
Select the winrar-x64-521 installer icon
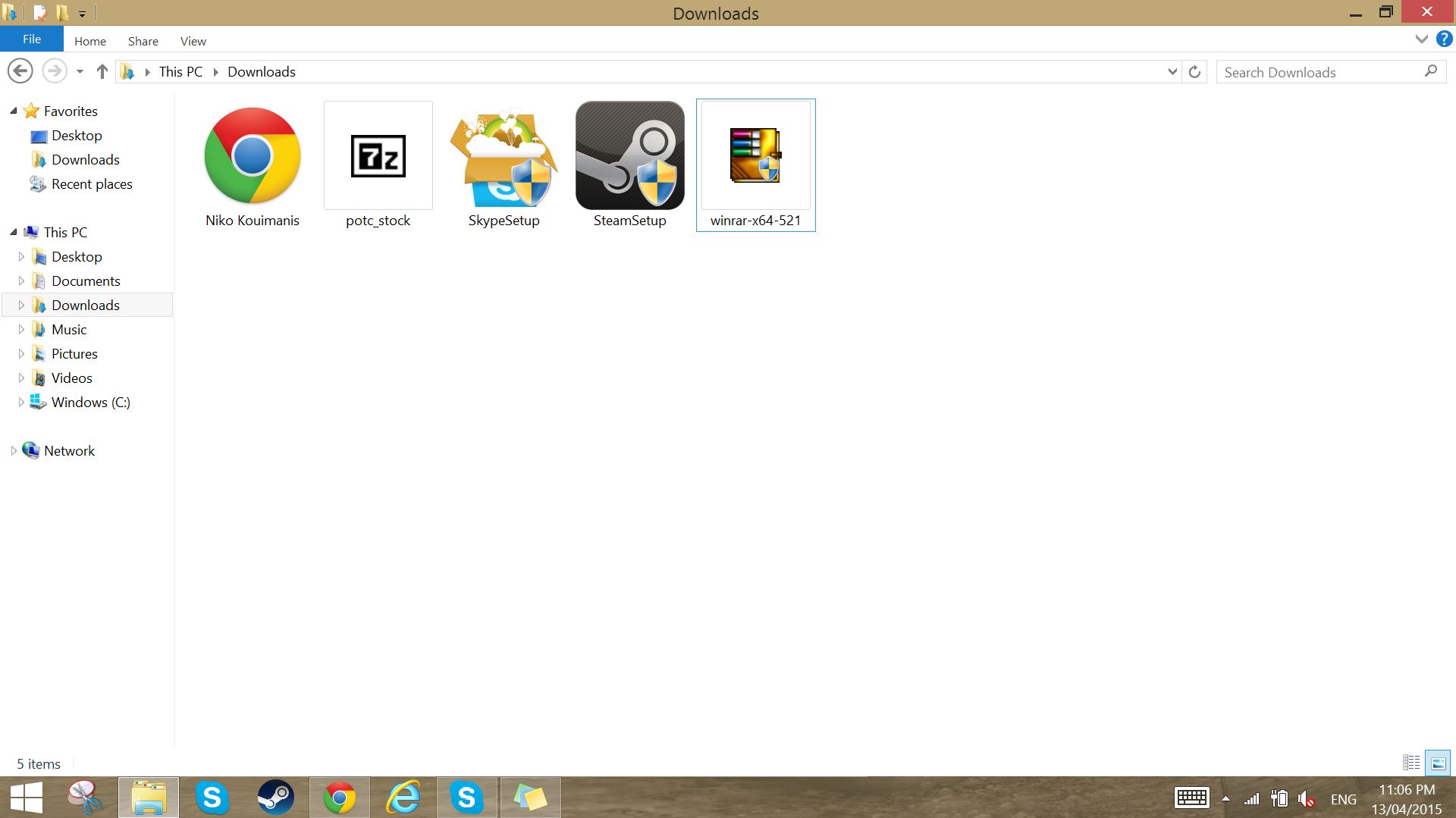756,155
